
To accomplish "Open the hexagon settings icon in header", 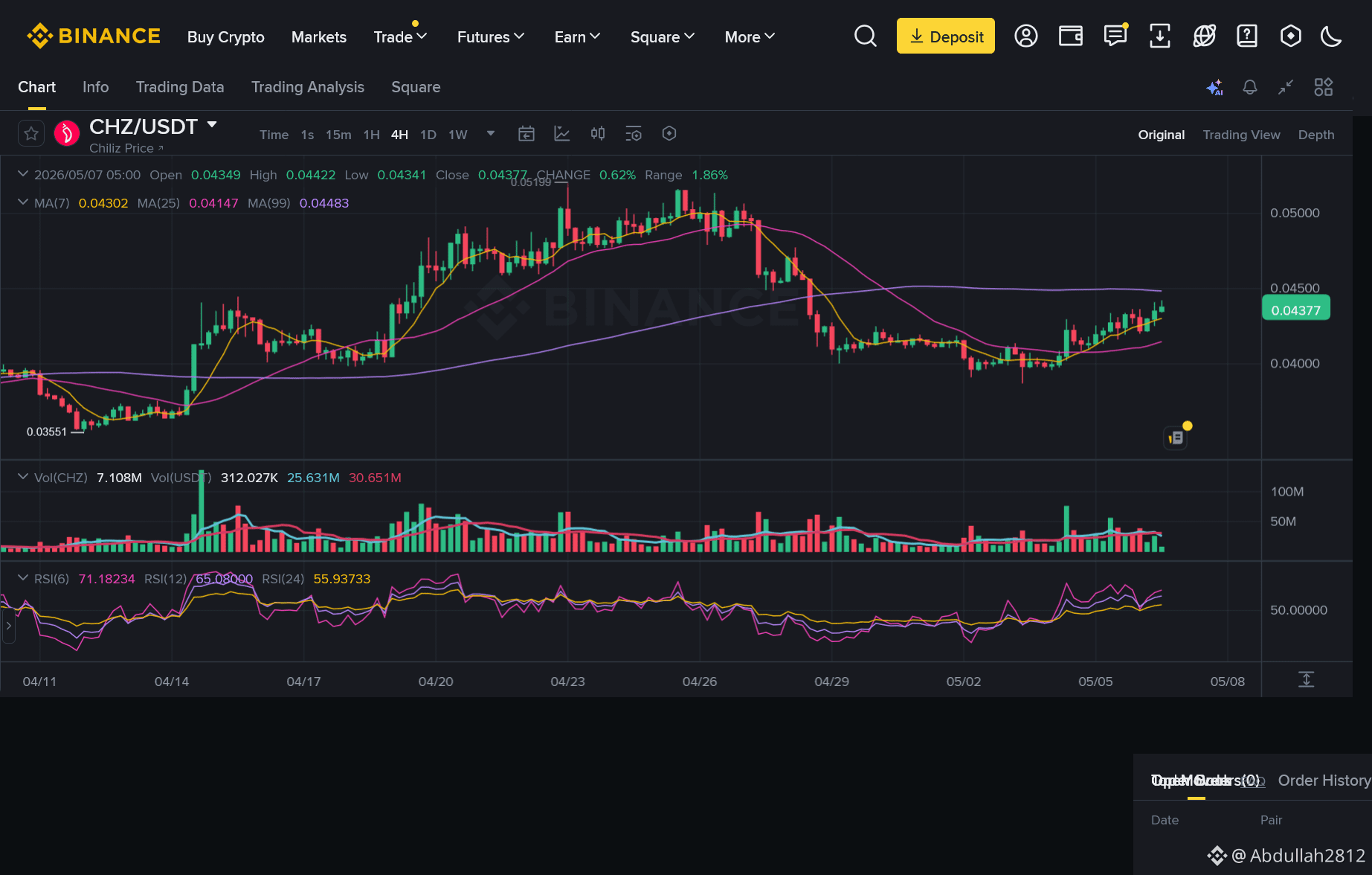I will click(1291, 36).
